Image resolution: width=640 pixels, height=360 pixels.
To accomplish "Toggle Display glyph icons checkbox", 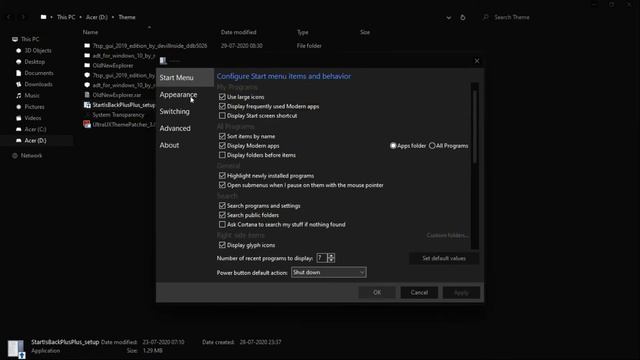I will pyautogui.click(x=222, y=245).
